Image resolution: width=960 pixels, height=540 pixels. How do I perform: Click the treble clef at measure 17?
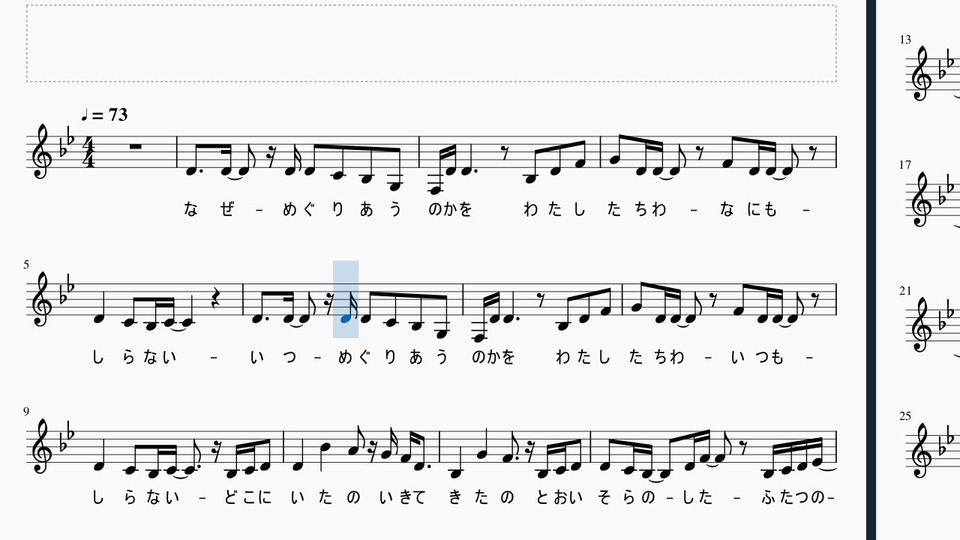pyautogui.click(x=922, y=200)
